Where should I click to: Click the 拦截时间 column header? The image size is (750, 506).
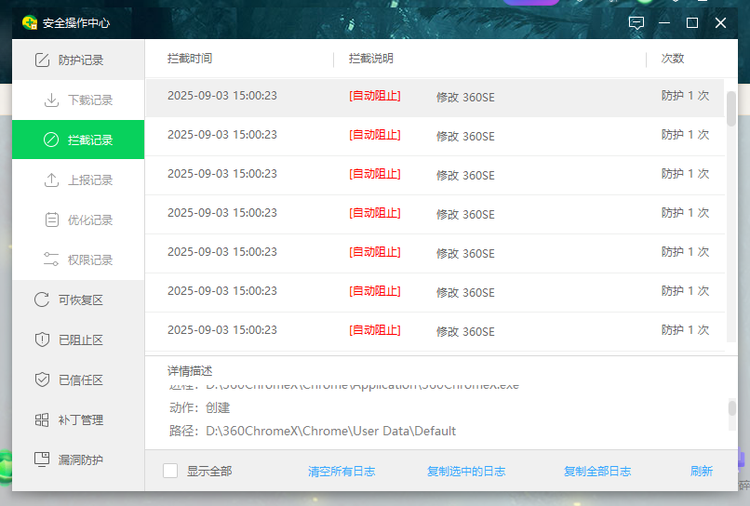pos(190,58)
